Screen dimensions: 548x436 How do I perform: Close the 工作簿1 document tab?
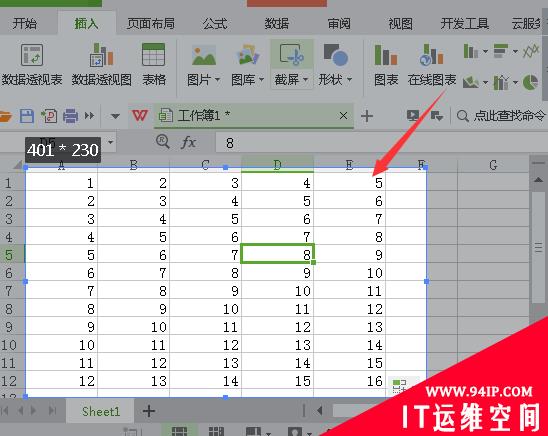343,116
